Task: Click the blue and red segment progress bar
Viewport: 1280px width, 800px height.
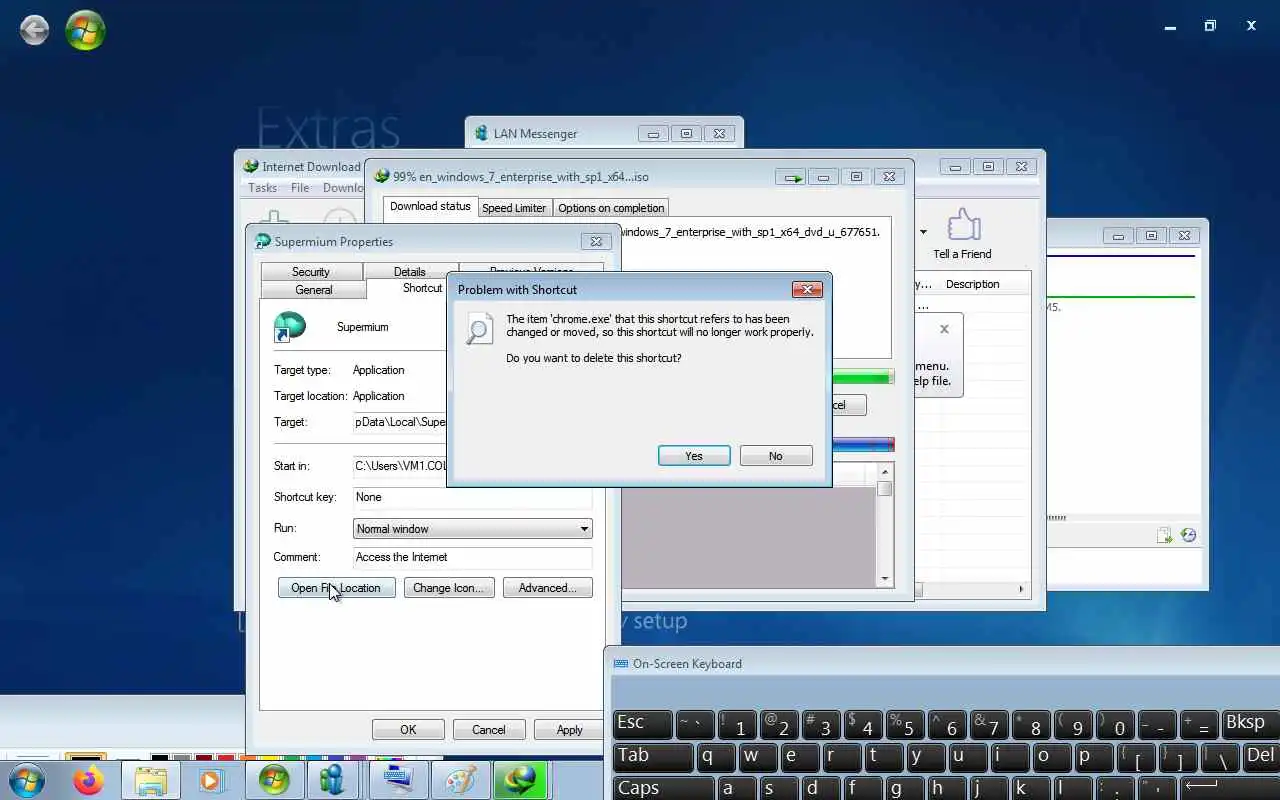Action: click(x=863, y=445)
